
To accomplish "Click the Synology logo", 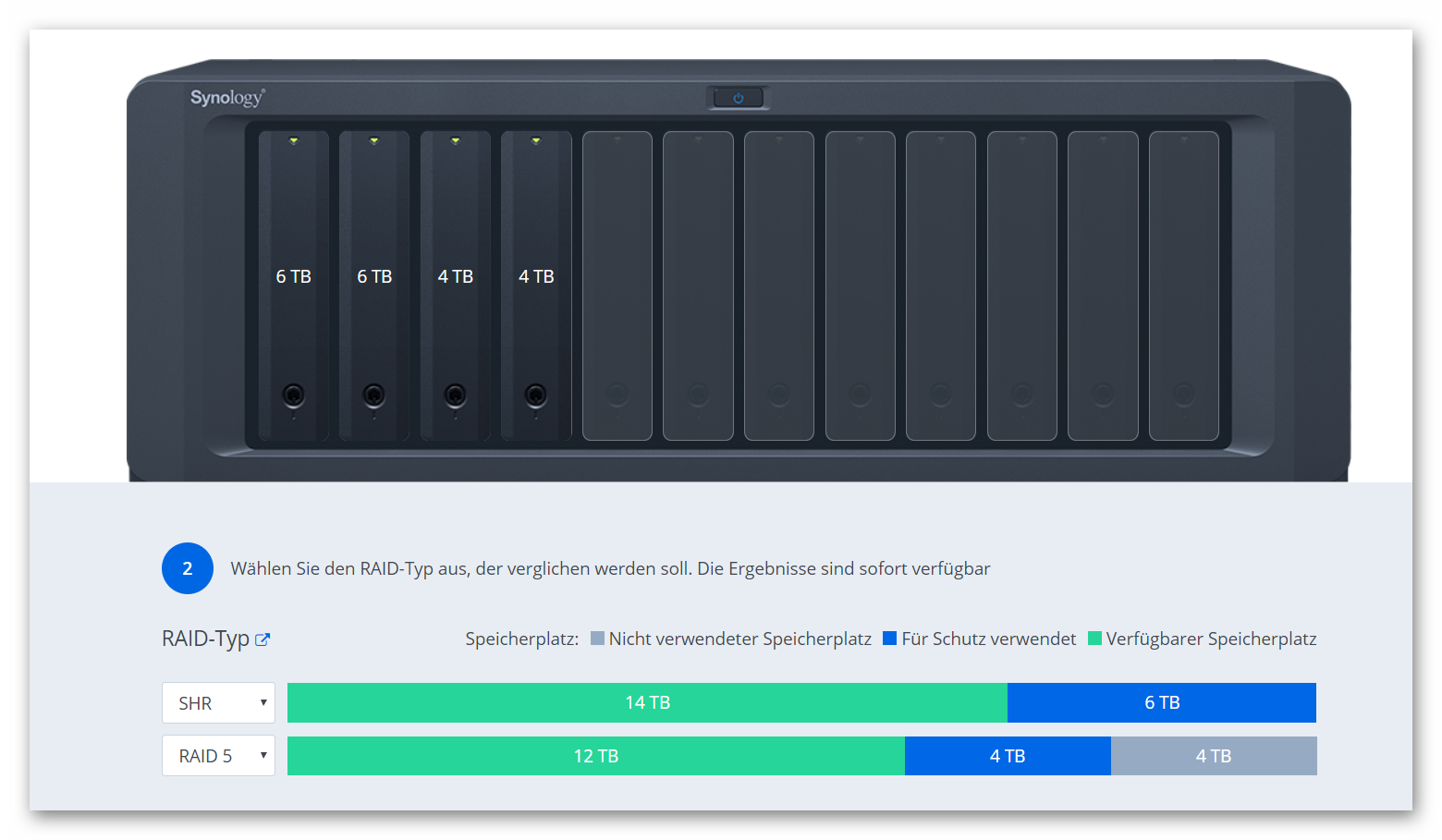I will tap(225, 96).
